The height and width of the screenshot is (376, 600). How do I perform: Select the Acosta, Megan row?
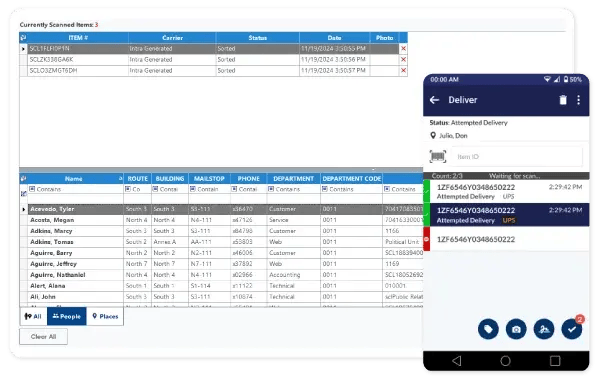click(221, 220)
